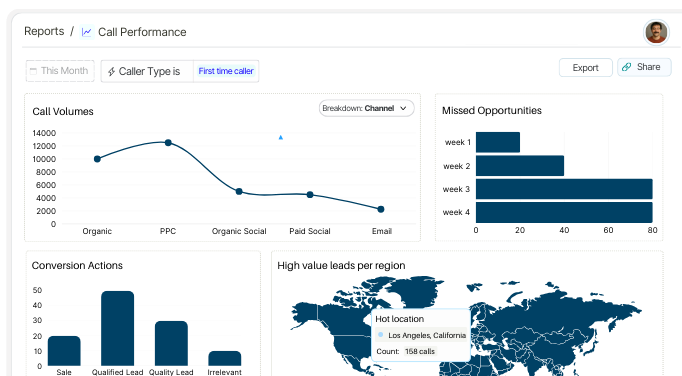The width and height of the screenshot is (682, 376).
Task: Click the link icon in Share button
Action: click(626, 67)
